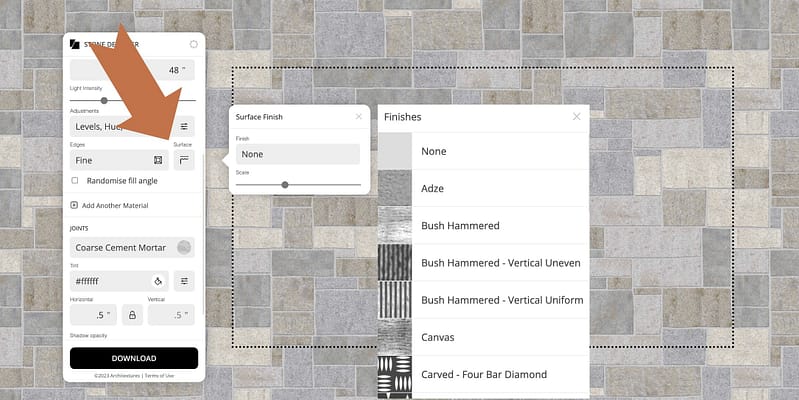Enable Randomise fill angle checkbox
The height and width of the screenshot is (400, 799).
[76, 181]
